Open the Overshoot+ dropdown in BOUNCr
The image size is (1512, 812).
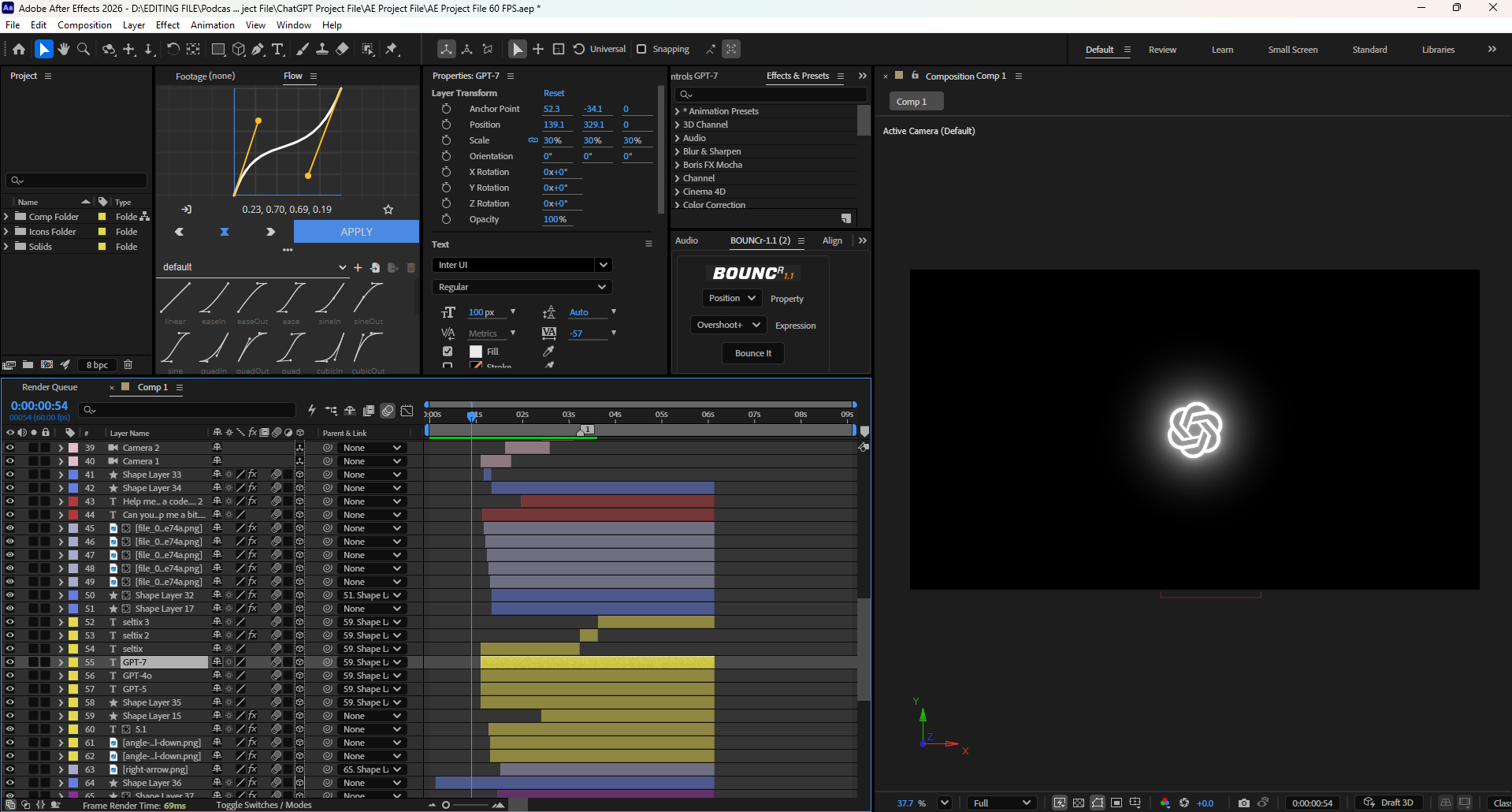728,325
